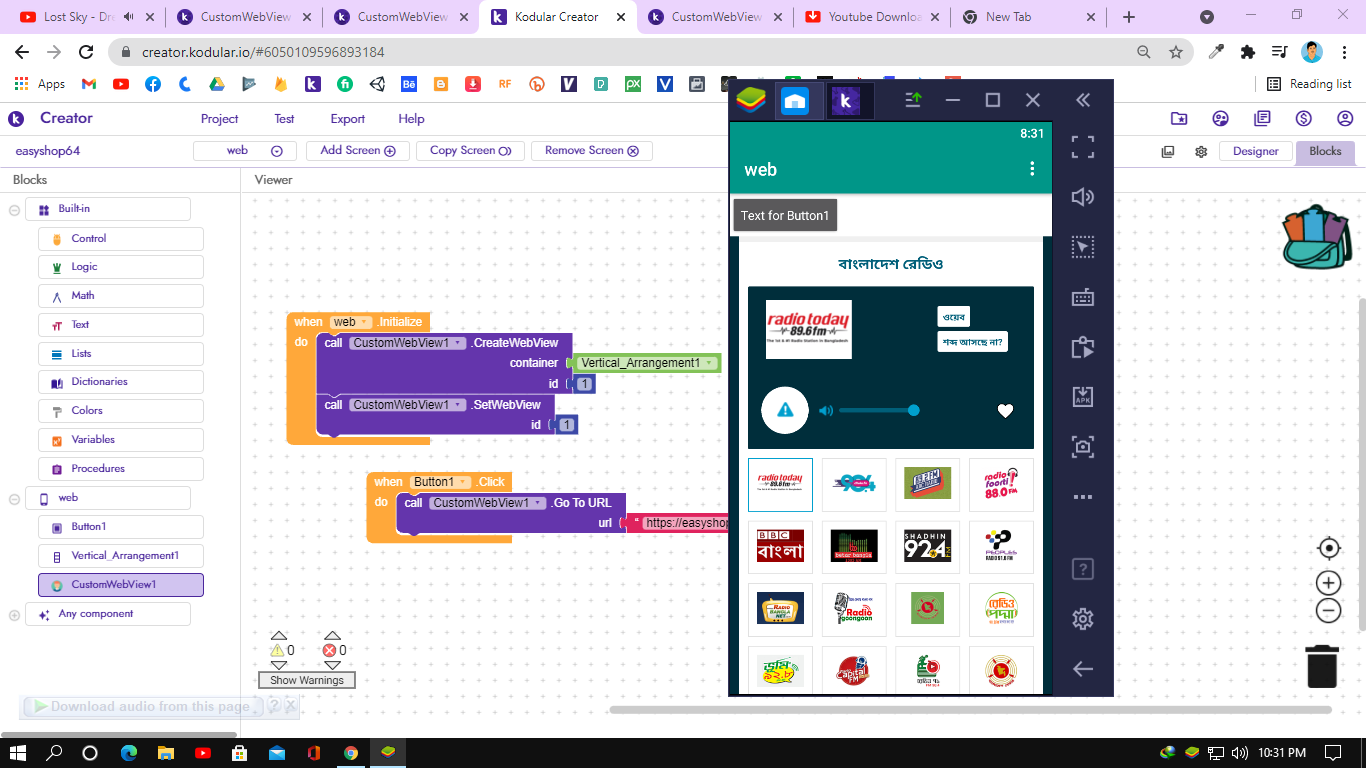Click the trash can in blocks viewer
The image size is (1366, 768).
coord(1322,665)
